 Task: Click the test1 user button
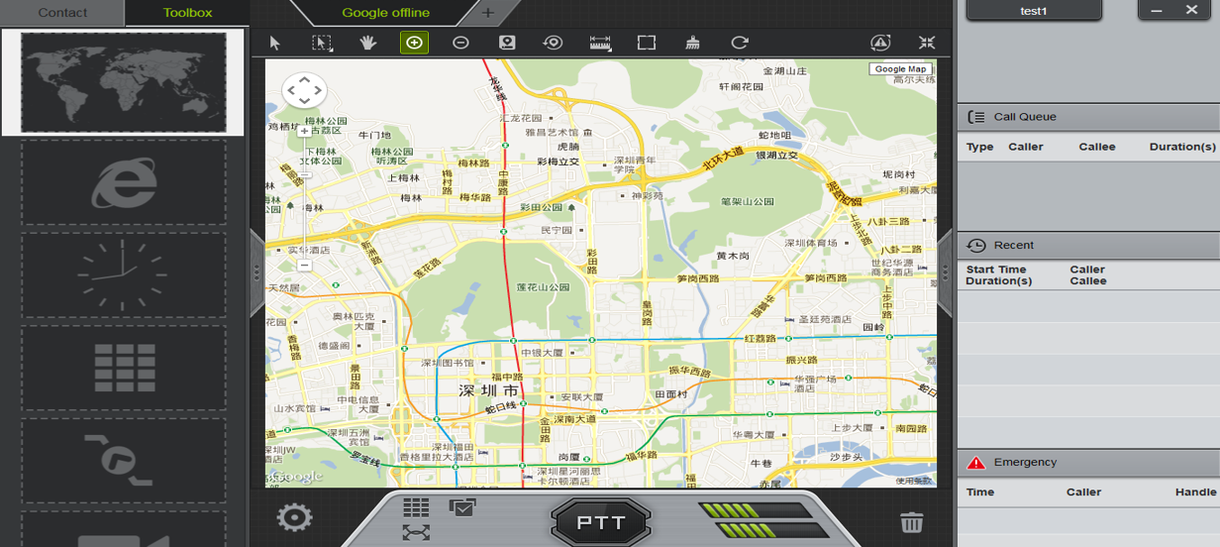pyautogui.click(x=1033, y=10)
